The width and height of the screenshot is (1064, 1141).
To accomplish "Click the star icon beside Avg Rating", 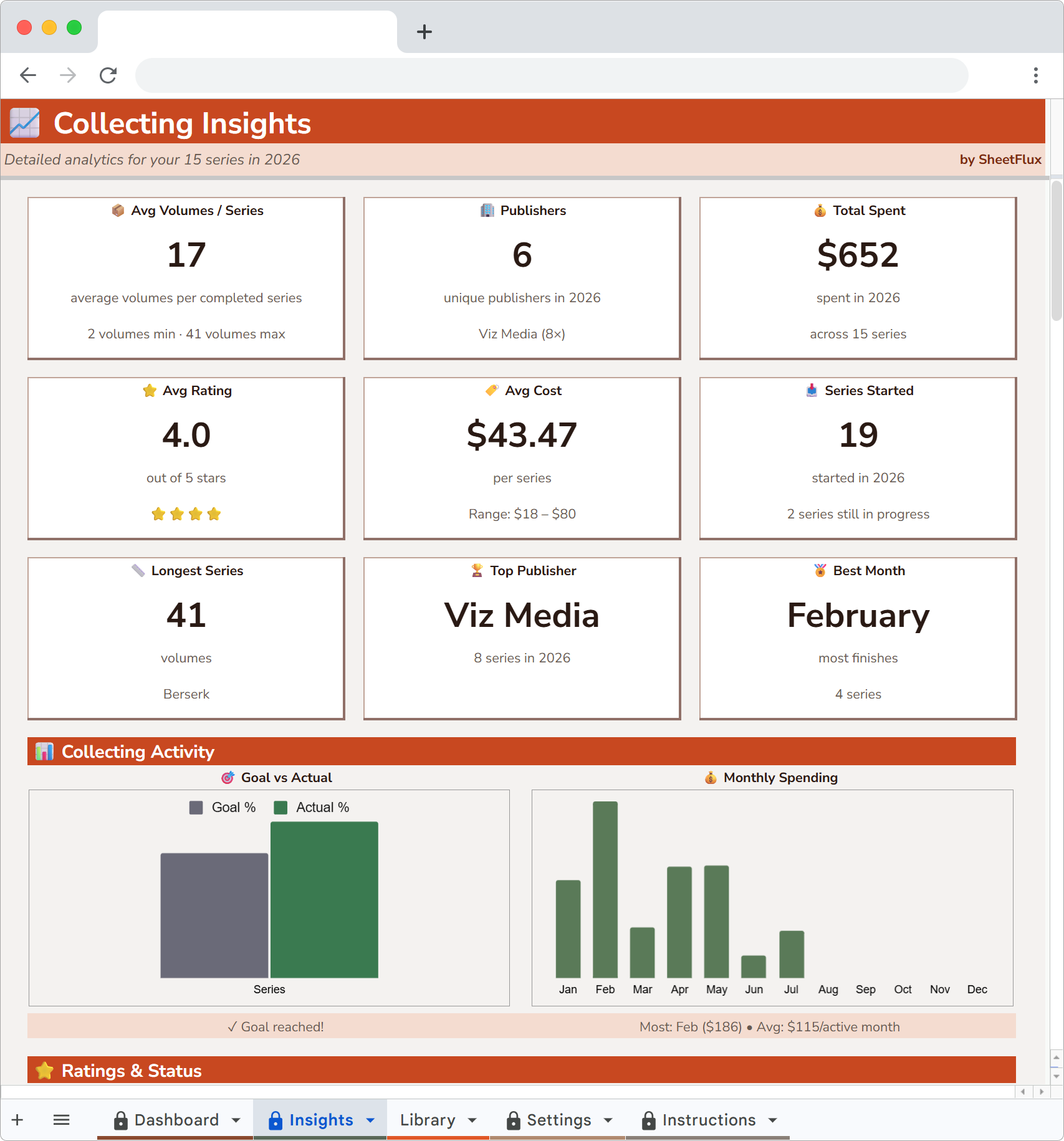I will (149, 391).
